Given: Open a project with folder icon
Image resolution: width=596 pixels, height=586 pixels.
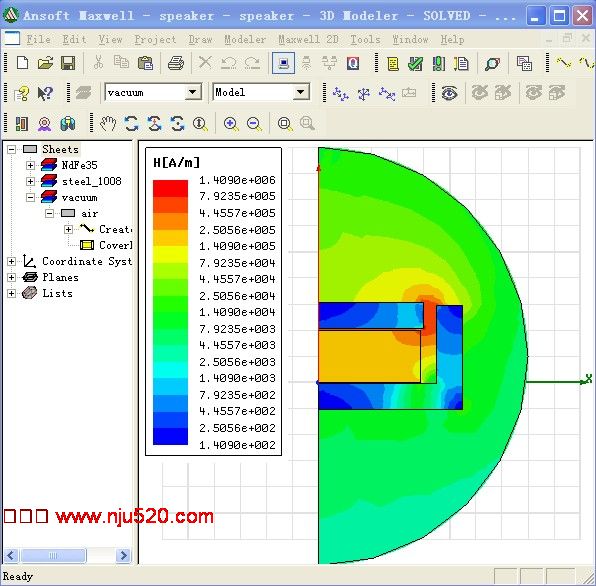Looking at the screenshot, I should [x=45, y=63].
